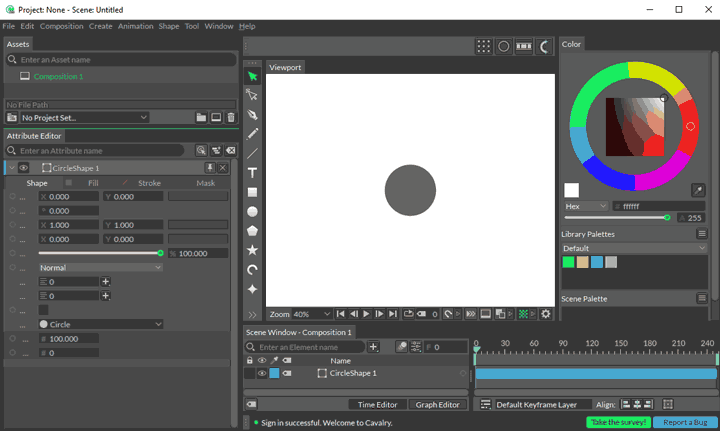Open the Hex color mode dropdown
This screenshot has width=720, height=431.
(x=585, y=205)
